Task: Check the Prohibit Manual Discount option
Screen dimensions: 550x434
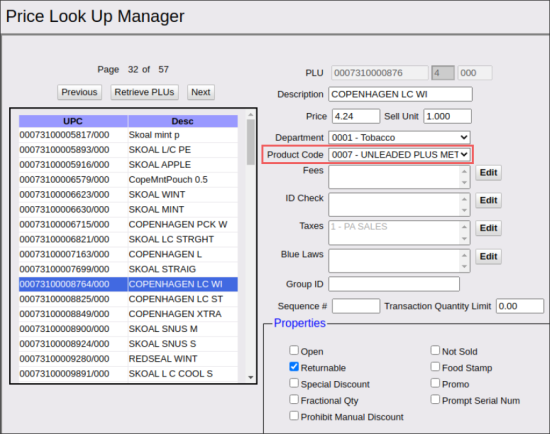Action: [294, 416]
